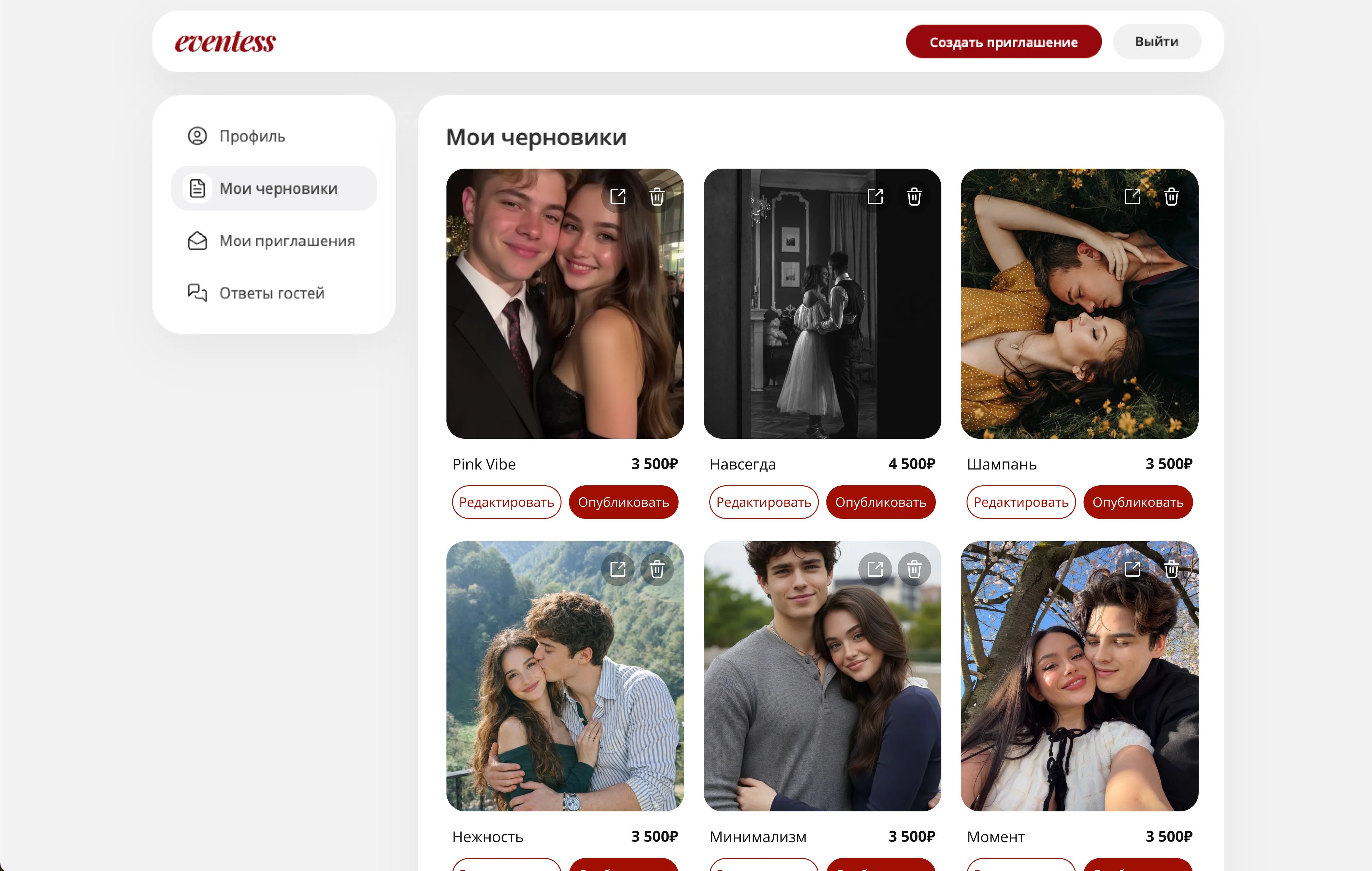Click trash icon on Навсегда card

pos(914,197)
